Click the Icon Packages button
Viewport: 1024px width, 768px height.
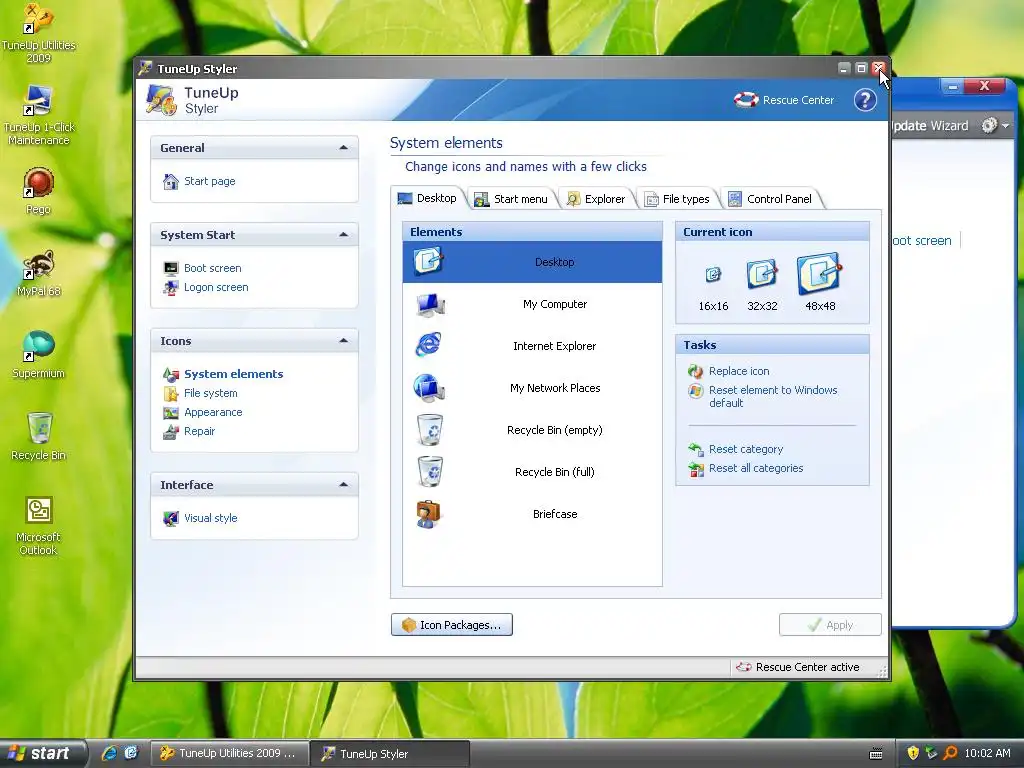pyautogui.click(x=452, y=625)
